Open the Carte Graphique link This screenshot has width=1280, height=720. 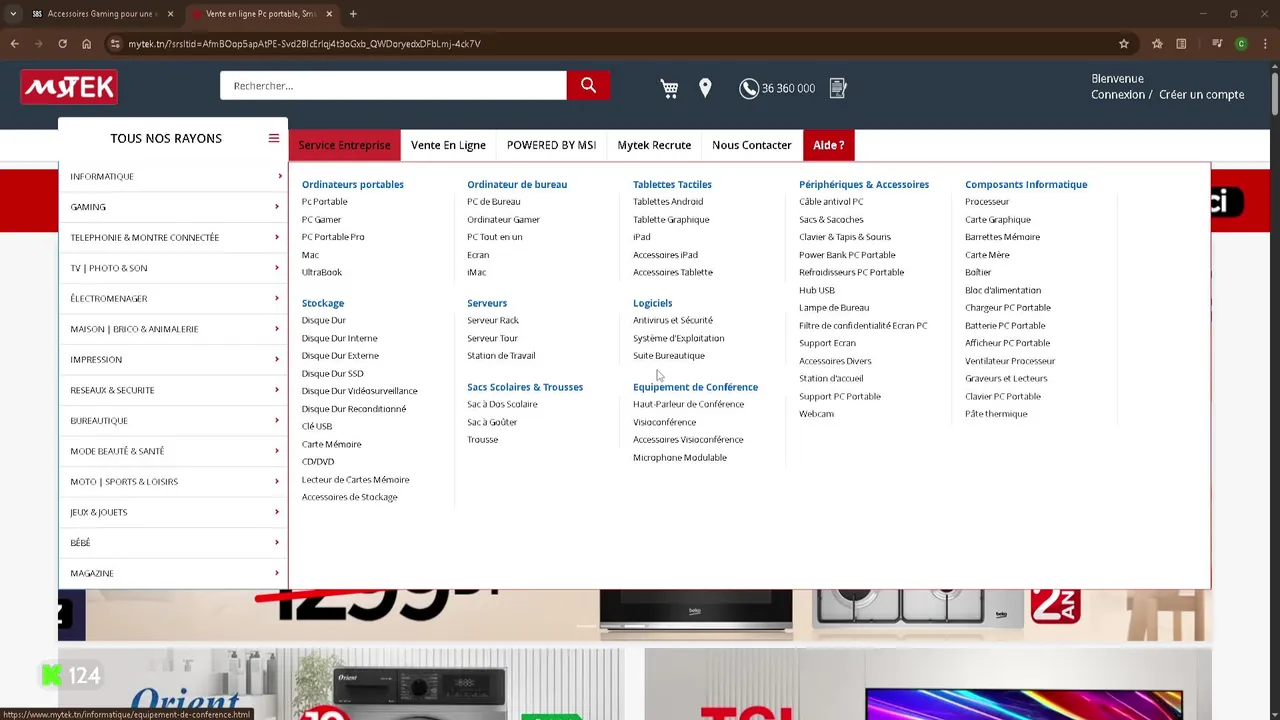(998, 220)
